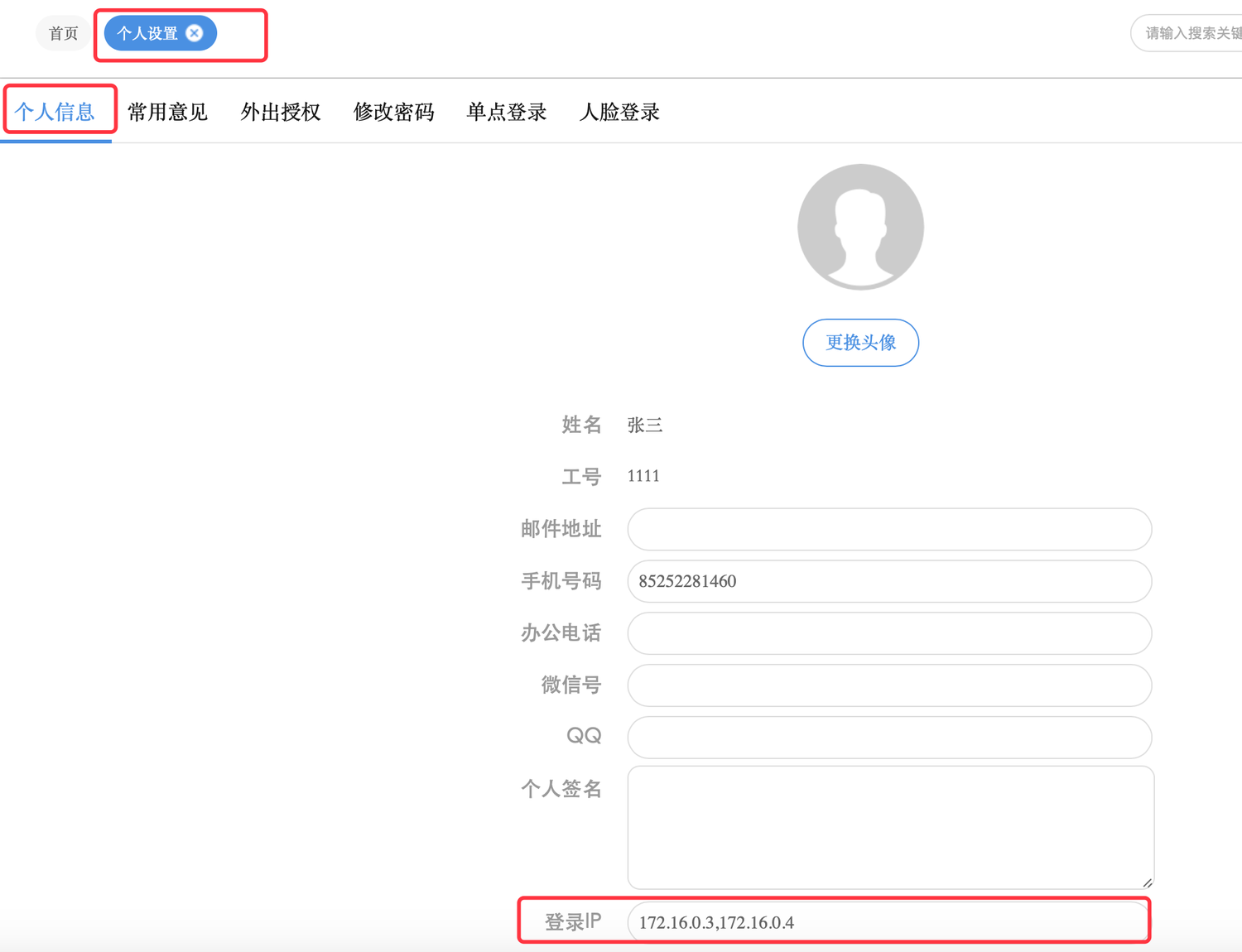Go to the 首页 tab
Image resolution: width=1242 pixels, height=952 pixels.
coord(63,34)
